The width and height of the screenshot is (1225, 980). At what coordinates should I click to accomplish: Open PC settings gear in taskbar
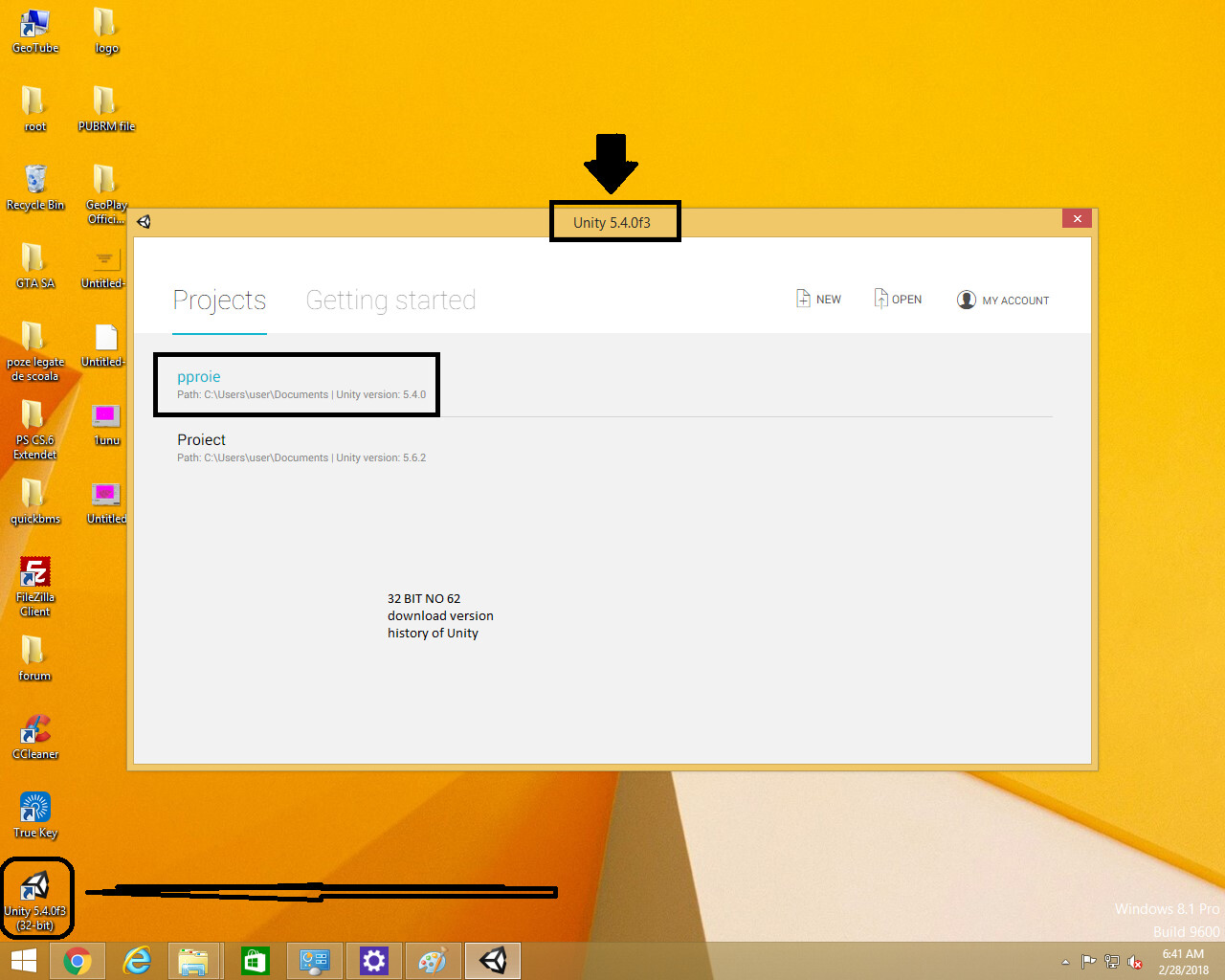click(x=373, y=961)
